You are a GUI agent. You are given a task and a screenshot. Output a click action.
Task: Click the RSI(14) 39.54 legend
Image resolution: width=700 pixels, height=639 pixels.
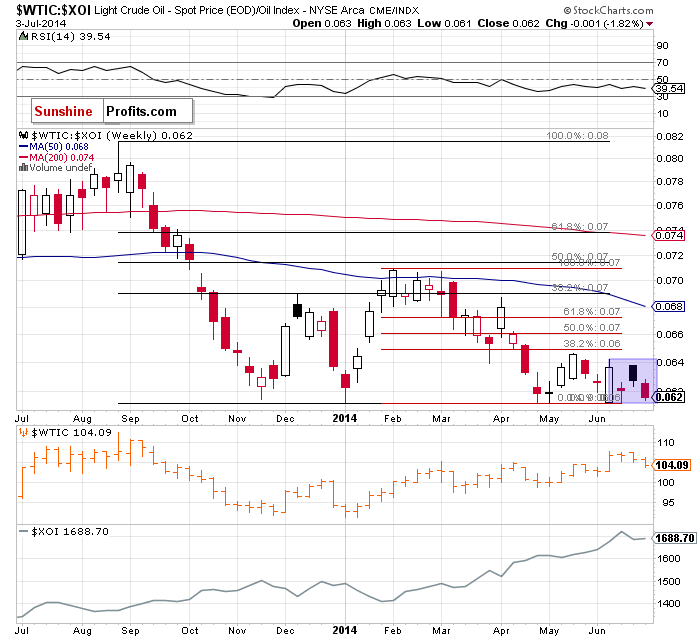70,37
